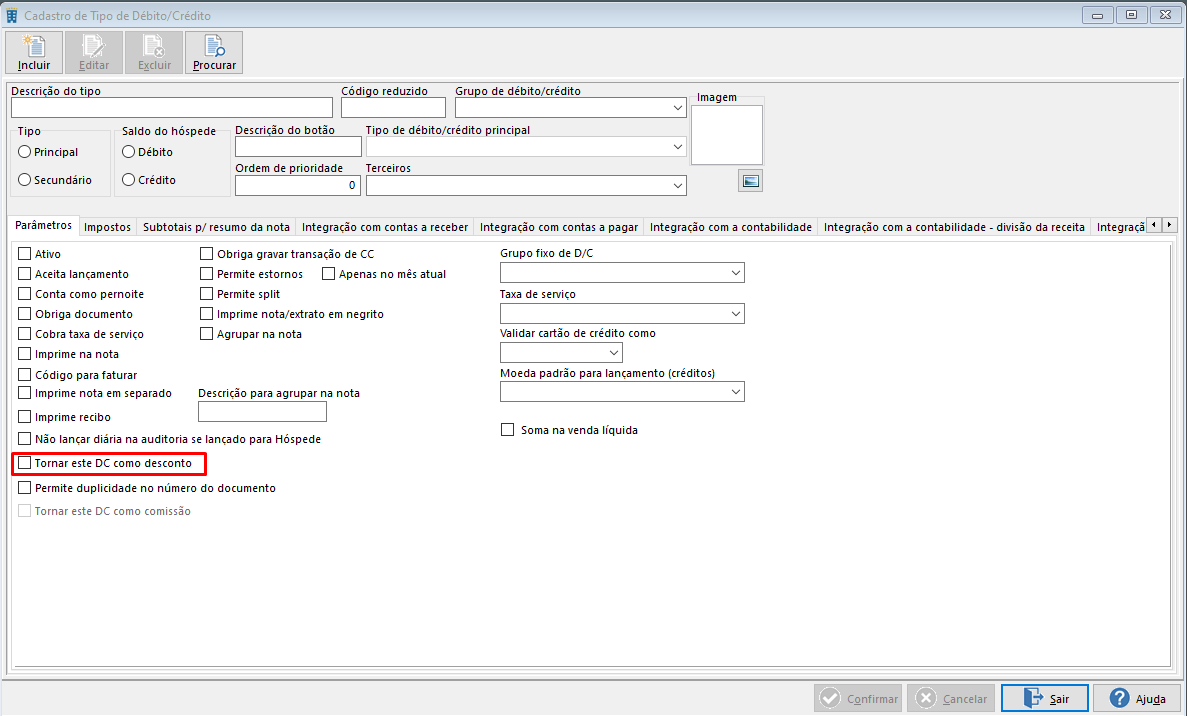Choose Crédito for Saldo do hóspede
Viewport: 1187px width, 716px height.
(129, 180)
